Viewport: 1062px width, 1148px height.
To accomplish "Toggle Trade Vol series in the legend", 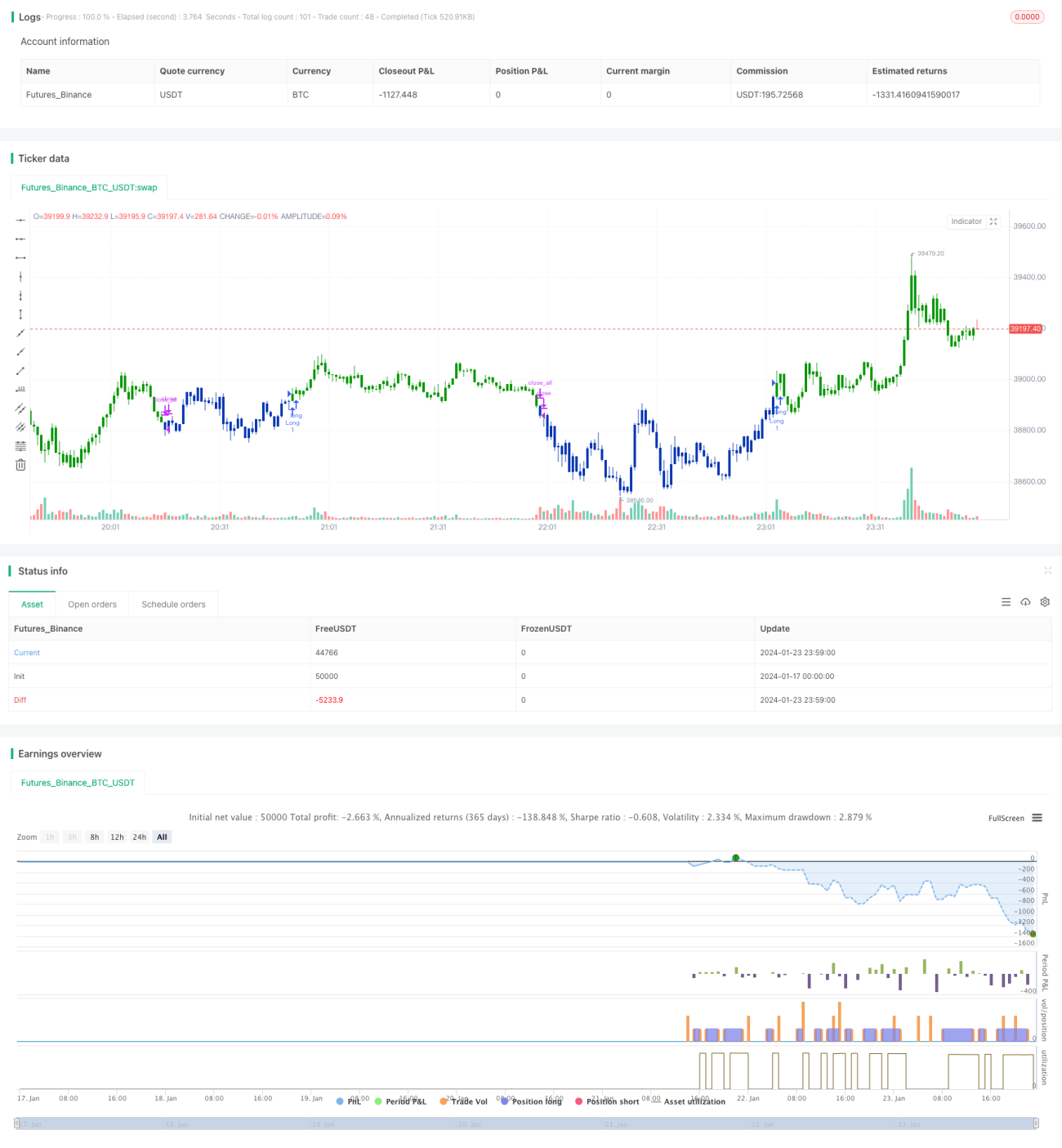I will tap(463, 1101).
